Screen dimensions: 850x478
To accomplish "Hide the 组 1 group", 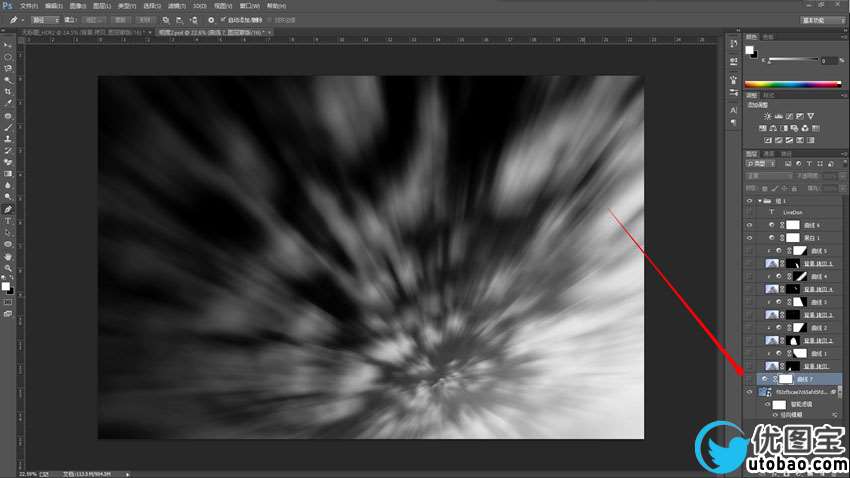I will pos(749,201).
